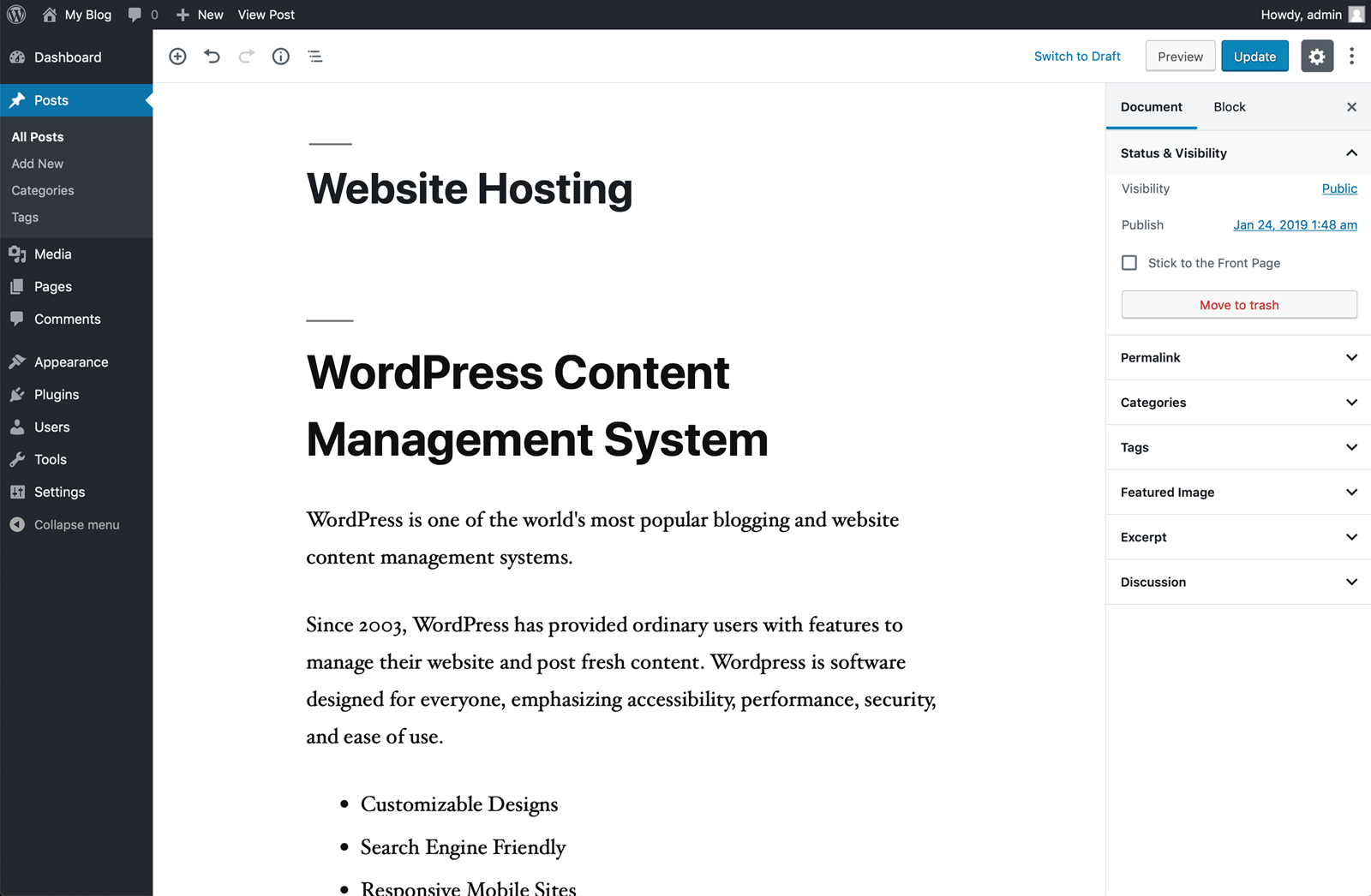The width and height of the screenshot is (1371, 896).
Task: Open the Plugins menu
Action: 76,395
